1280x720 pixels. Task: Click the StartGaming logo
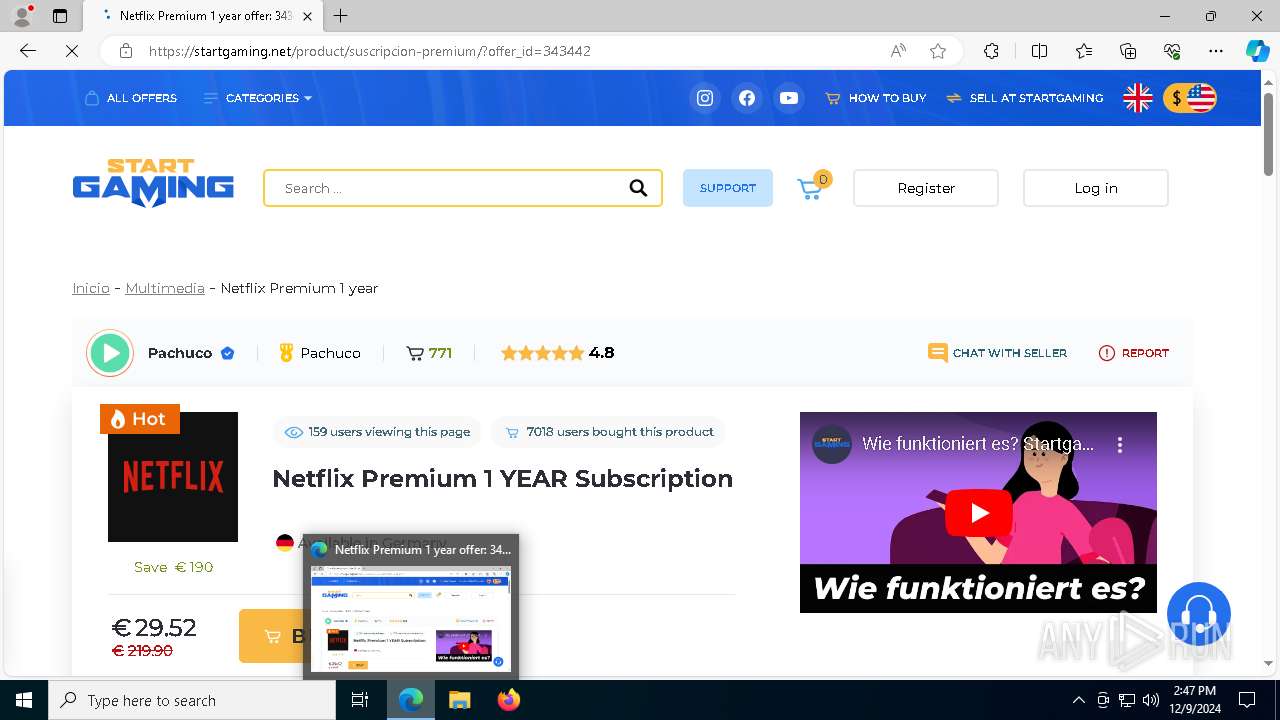tap(153, 183)
